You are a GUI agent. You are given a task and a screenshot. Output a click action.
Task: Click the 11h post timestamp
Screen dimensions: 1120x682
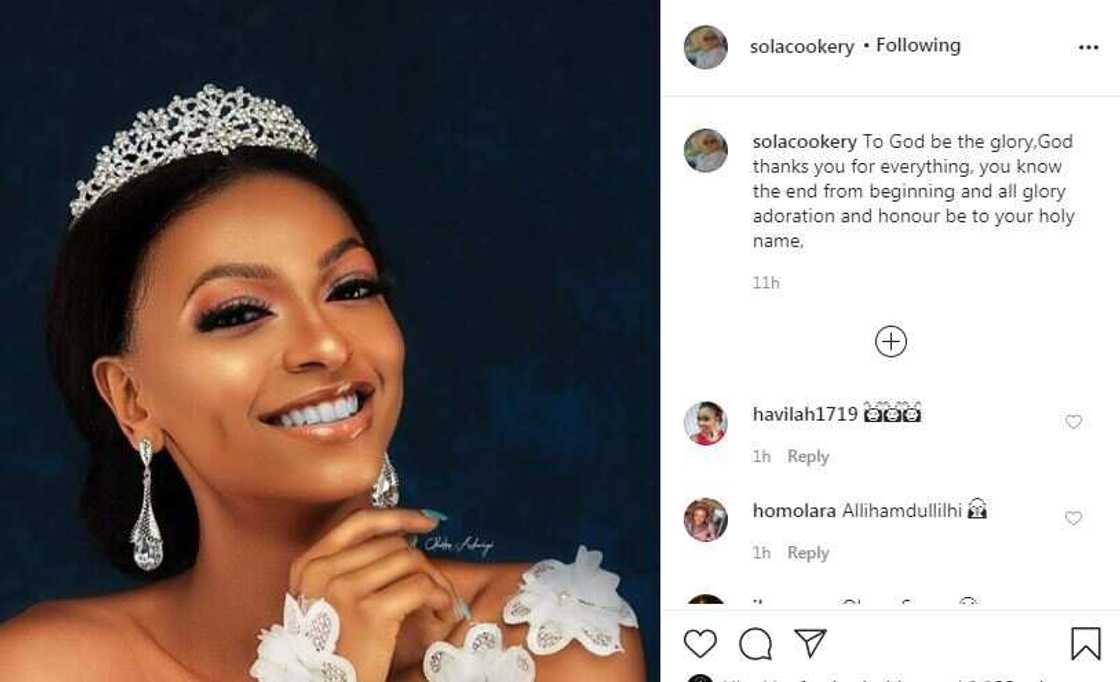(x=766, y=283)
